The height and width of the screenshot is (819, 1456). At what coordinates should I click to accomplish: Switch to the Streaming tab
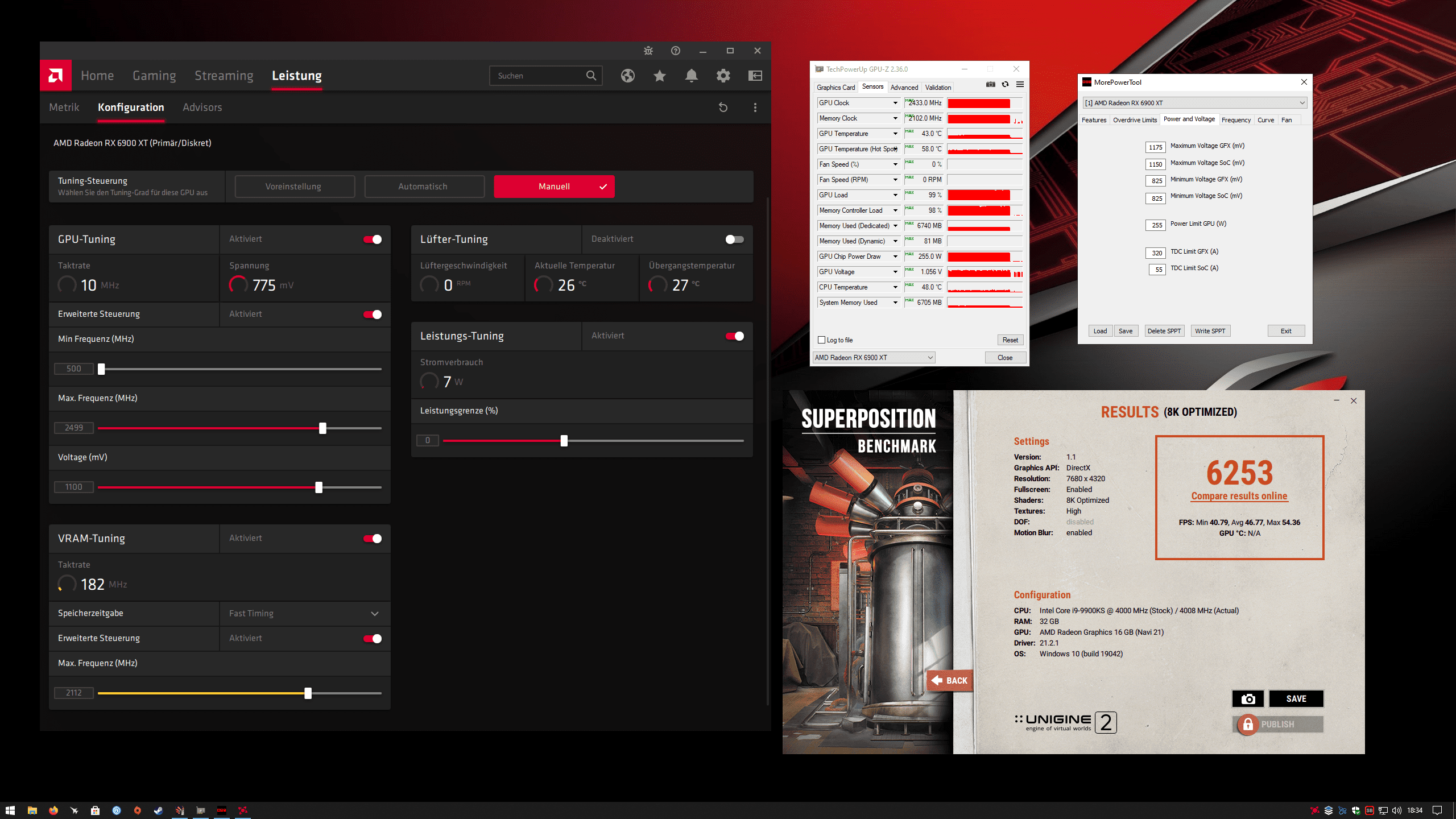pyautogui.click(x=224, y=75)
